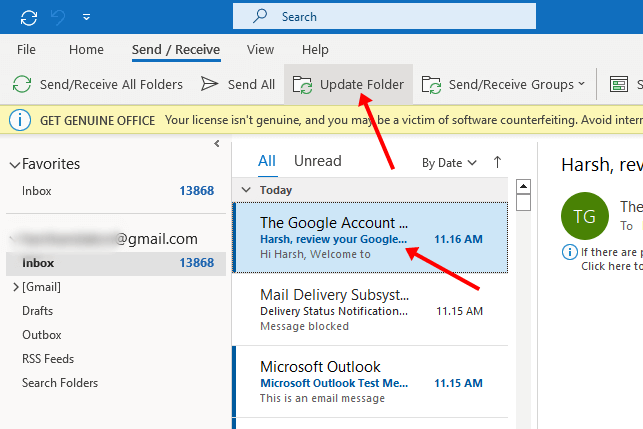The width and height of the screenshot is (643, 429).
Task: Switch to the View ribbon tab
Action: 260,50
